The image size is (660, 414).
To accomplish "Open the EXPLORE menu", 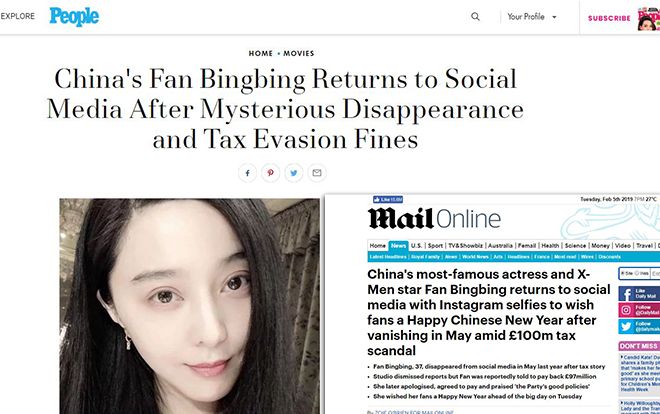I will 18,16.
